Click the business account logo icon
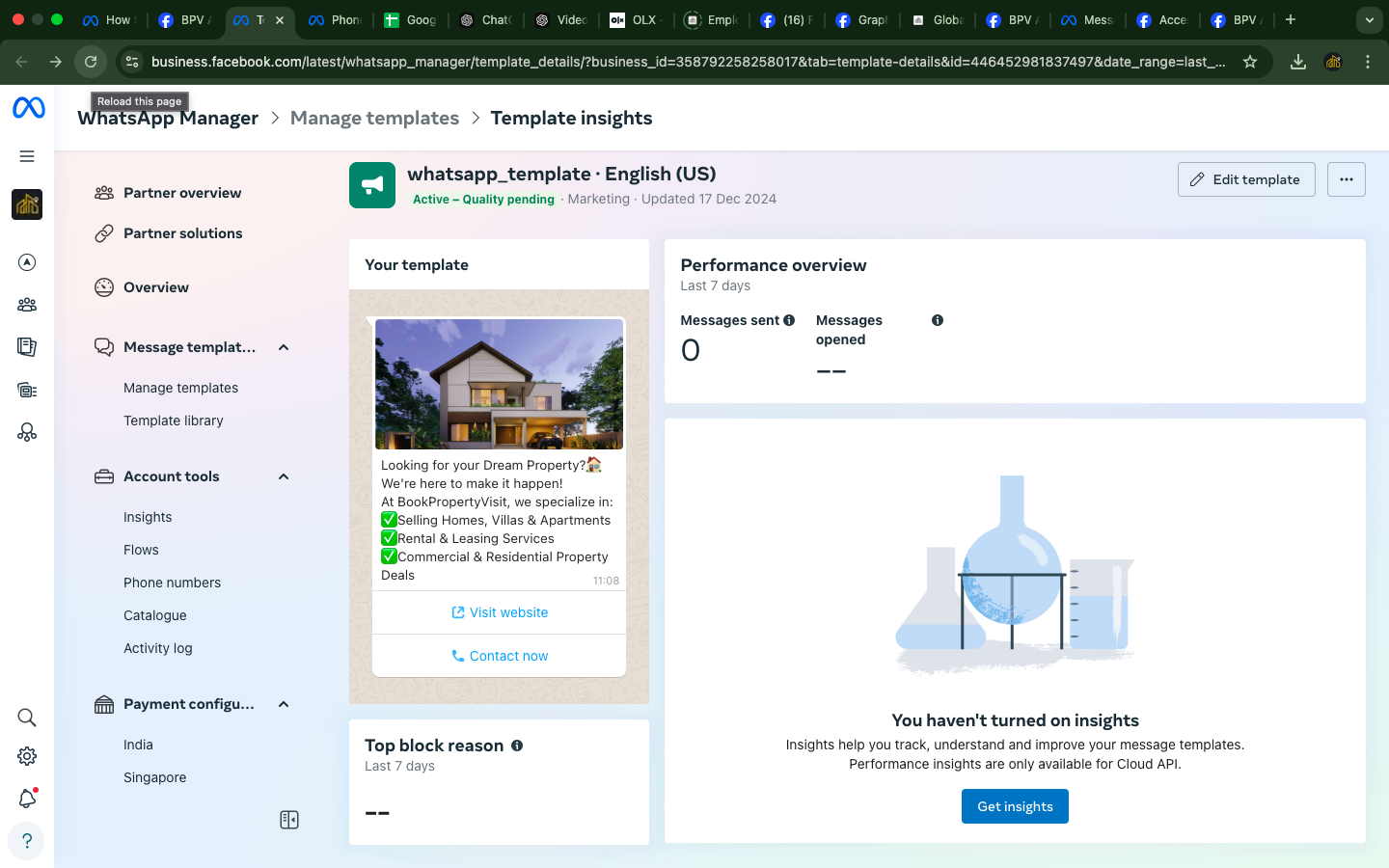1389x868 pixels. pyautogui.click(x=27, y=204)
